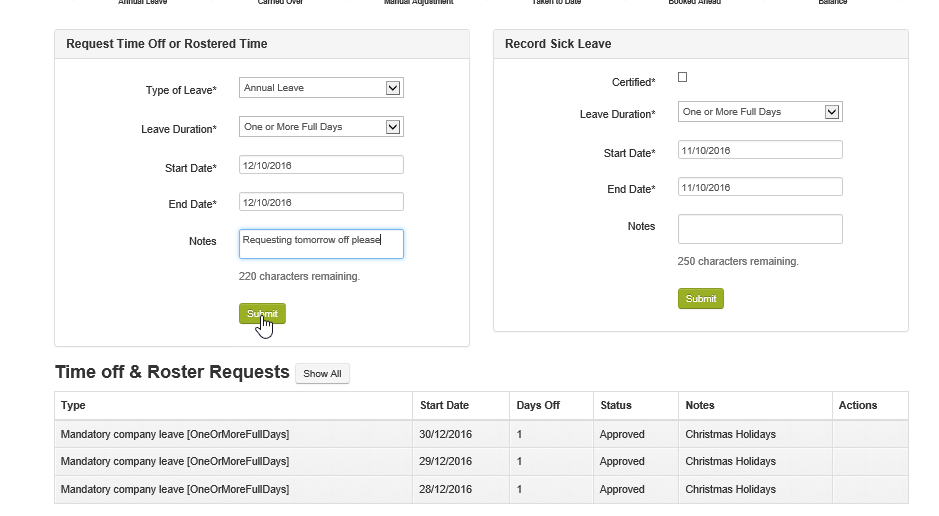Click the Start Date column header in table

[x=444, y=405]
